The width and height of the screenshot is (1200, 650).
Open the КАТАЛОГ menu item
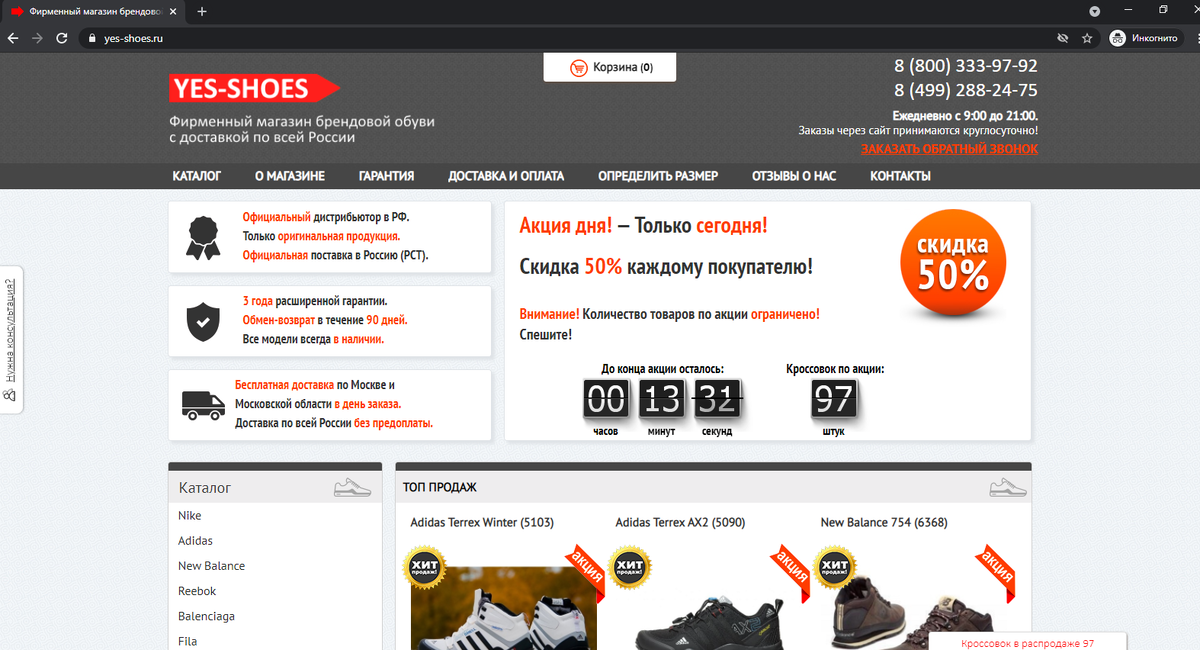click(x=197, y=176)
